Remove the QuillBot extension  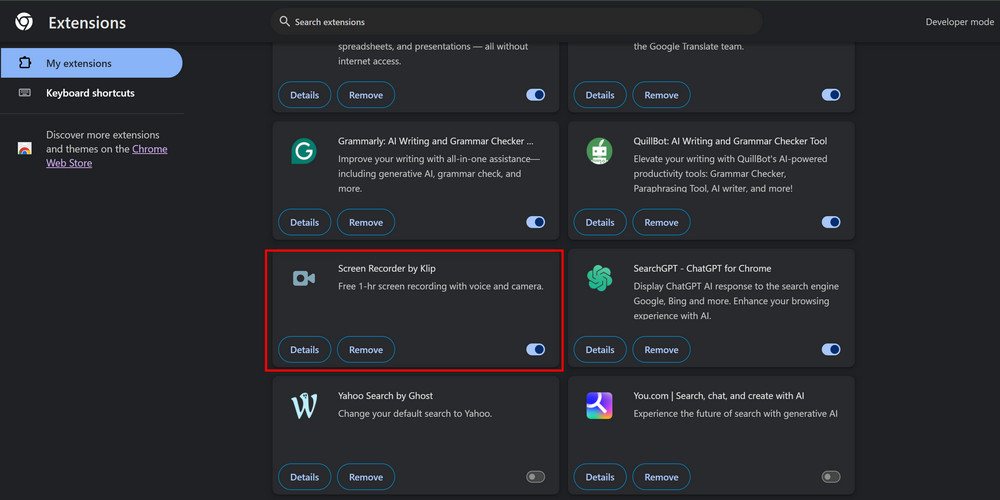(661, 222)
